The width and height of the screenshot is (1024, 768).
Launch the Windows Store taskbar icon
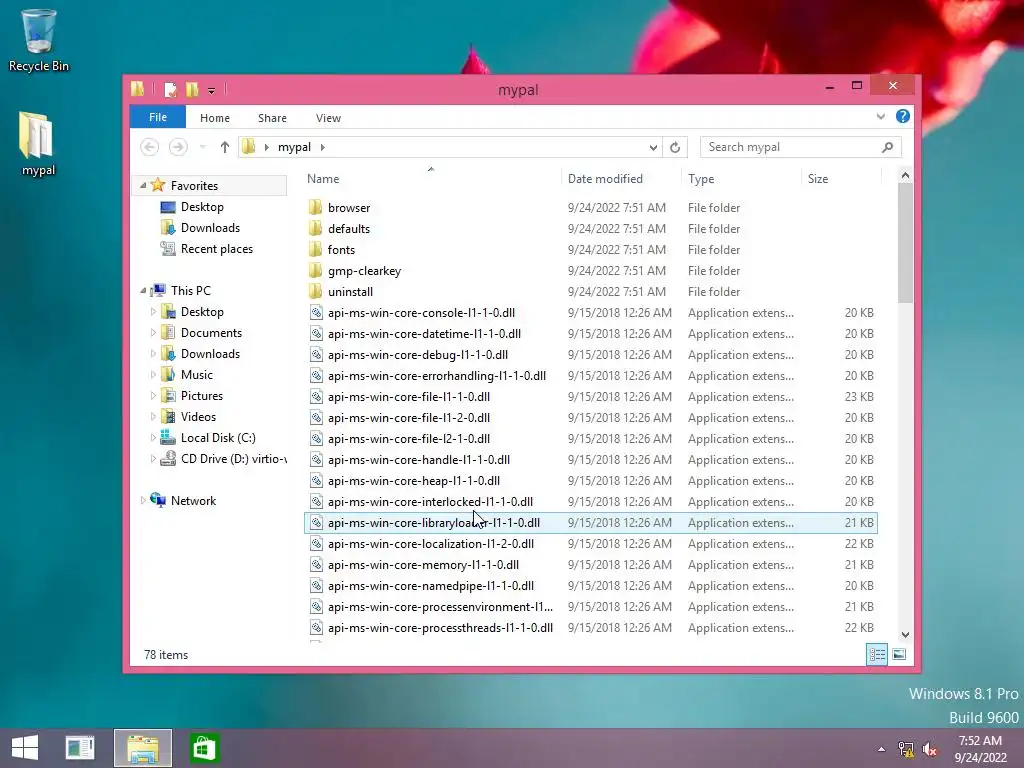click(x=204, y=748)
